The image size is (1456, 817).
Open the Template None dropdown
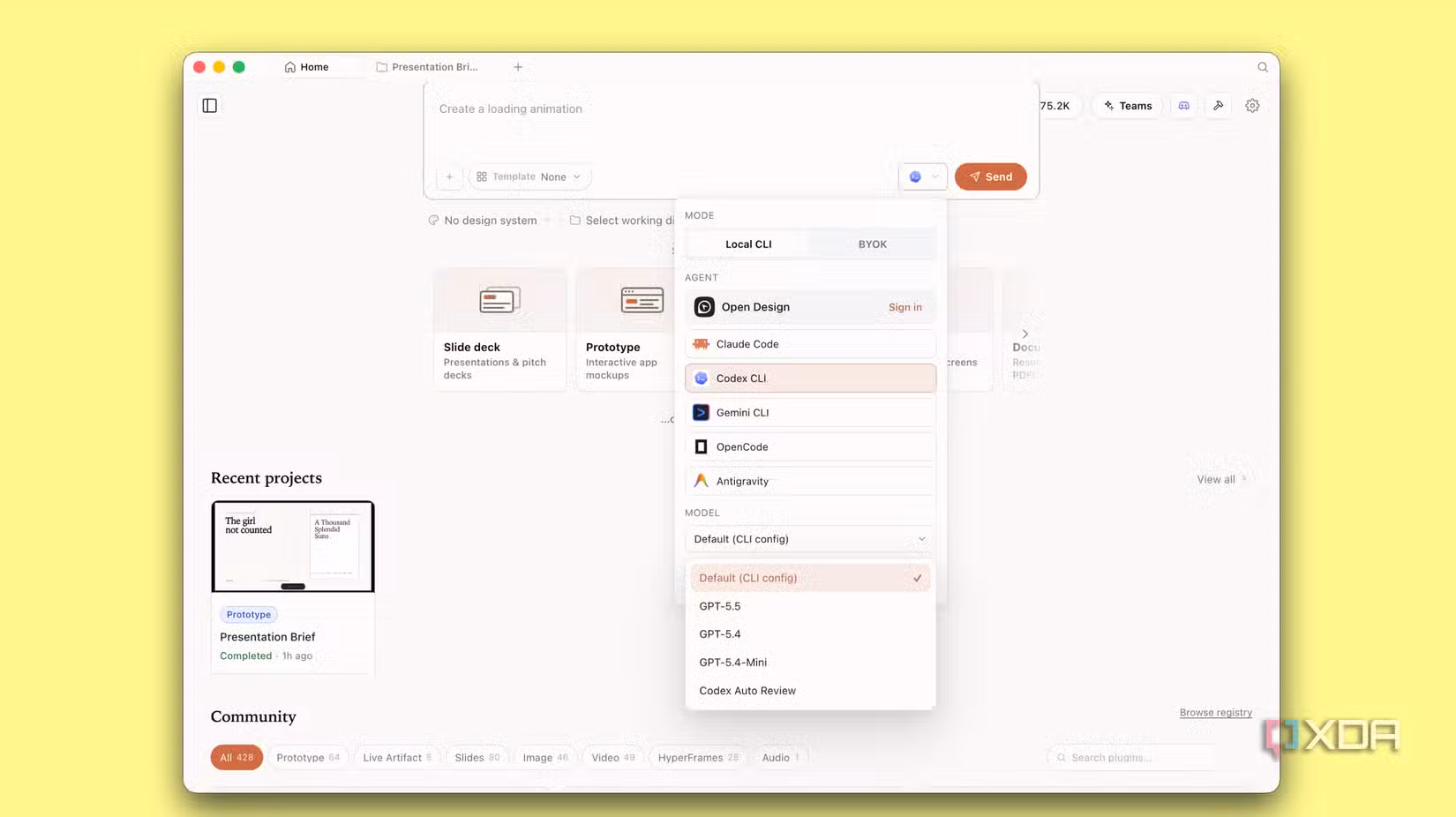[x=529, y=176]
